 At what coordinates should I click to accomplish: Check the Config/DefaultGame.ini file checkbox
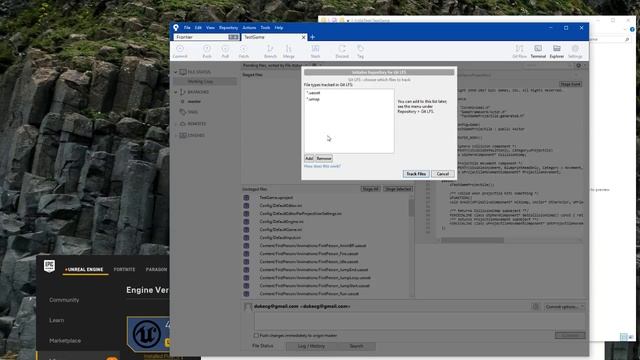click(x=246, y=229)
